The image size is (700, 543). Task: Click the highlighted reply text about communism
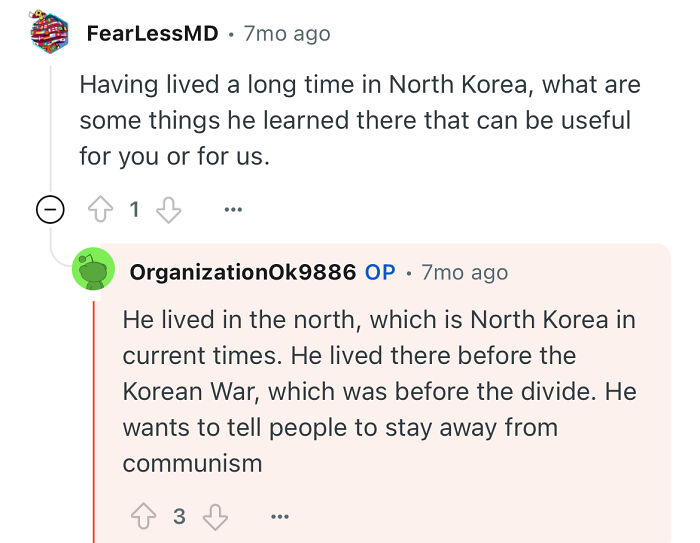click(x=379, y=391)
